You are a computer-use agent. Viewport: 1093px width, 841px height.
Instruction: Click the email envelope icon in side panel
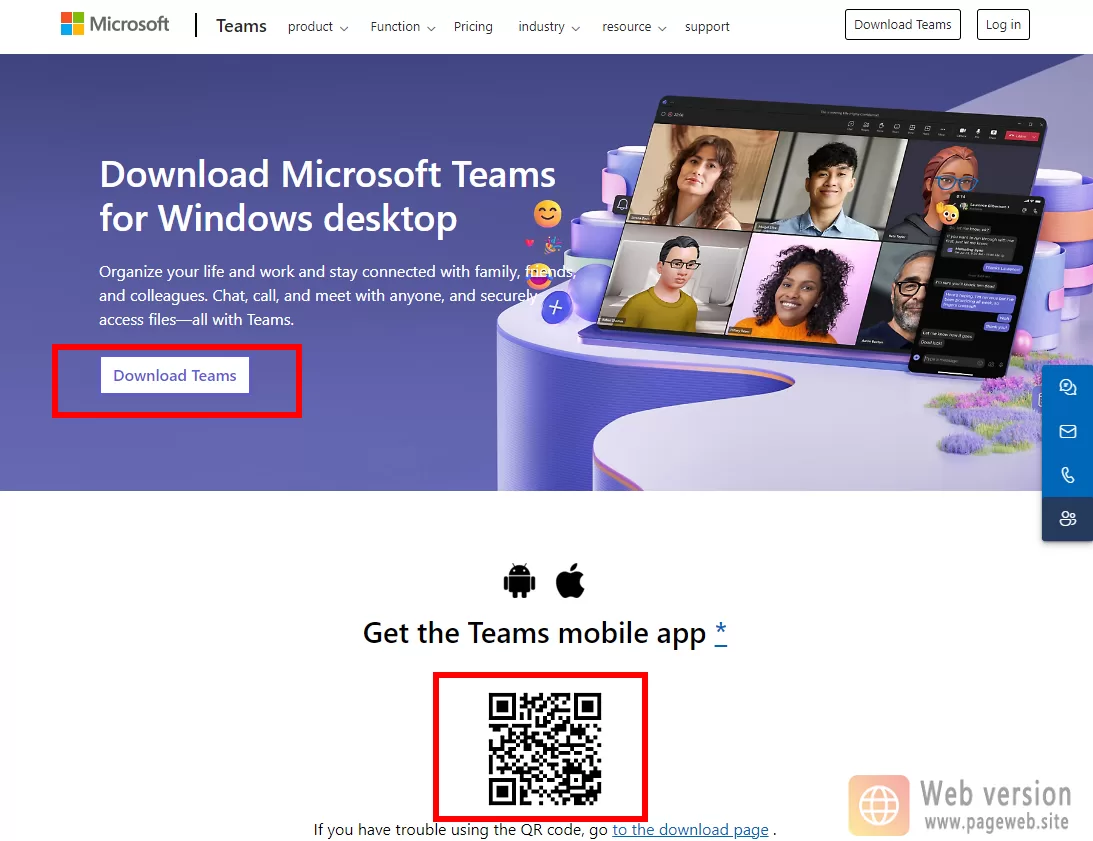[1067, 432]
